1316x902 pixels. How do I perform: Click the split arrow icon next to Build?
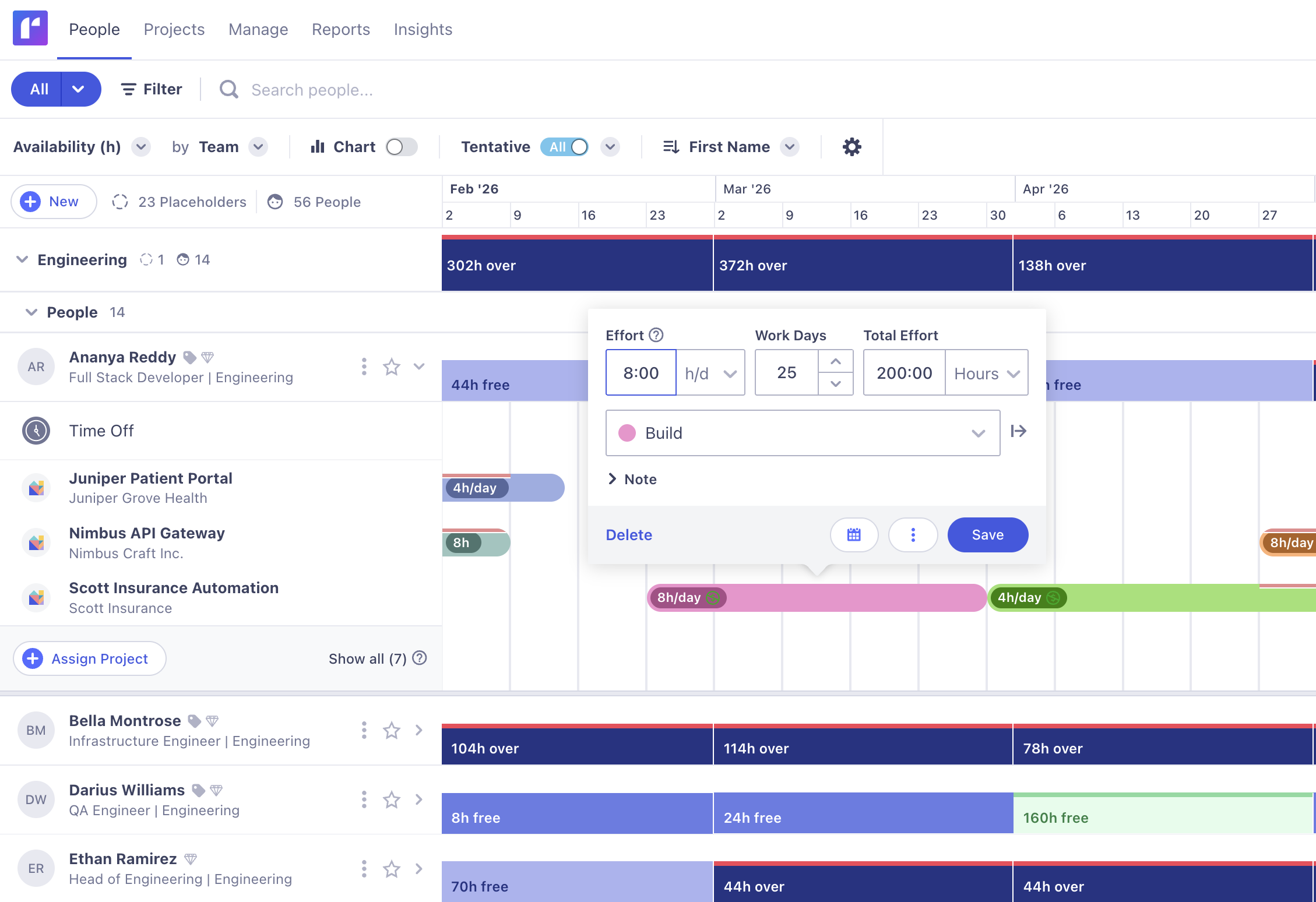(x=1018, y=431)
